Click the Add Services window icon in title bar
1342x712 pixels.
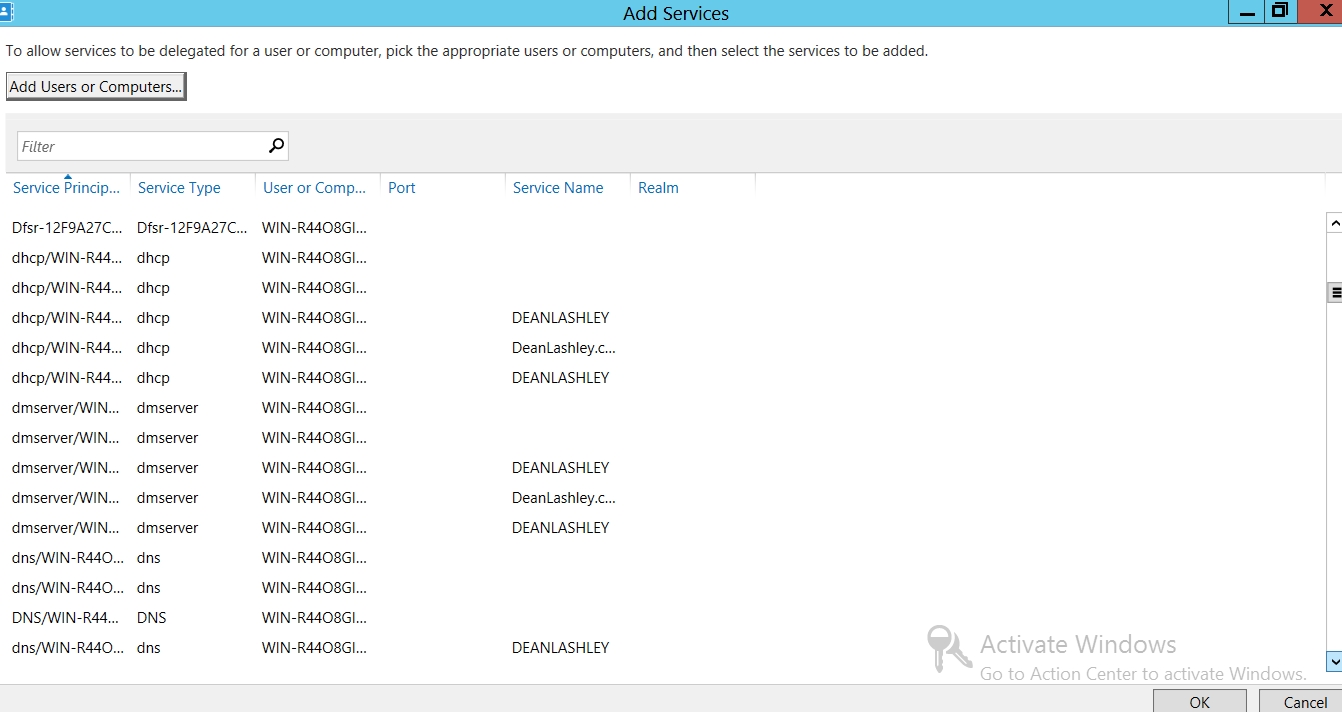pos(6,12)
